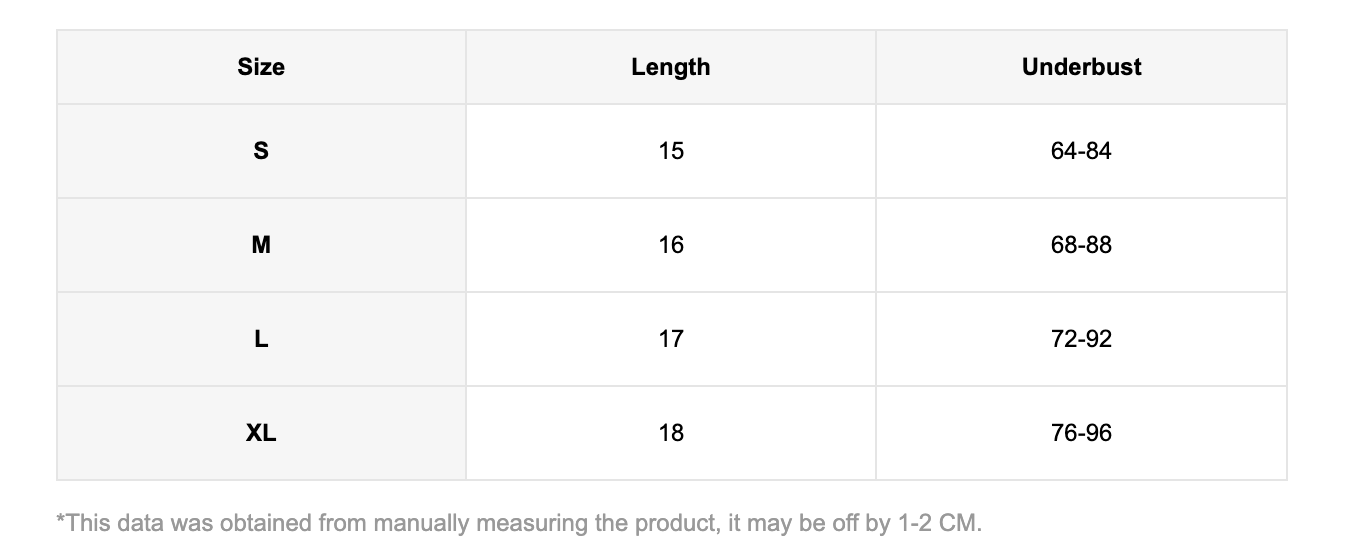Viewport: 1366px width, 552px height.
Task: Click underbust value 64-84
Action: pos(1081,151)
